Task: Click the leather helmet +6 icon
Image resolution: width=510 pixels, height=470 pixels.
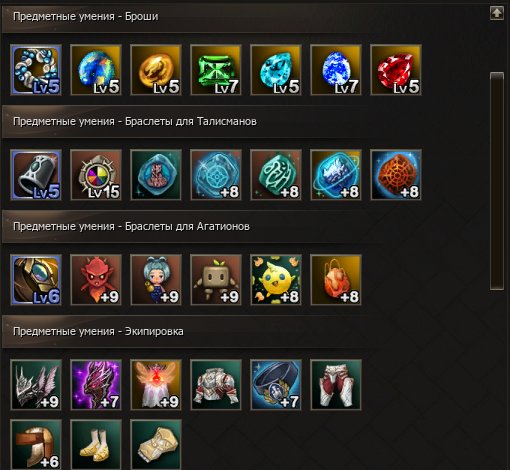Action: pos(36,445)
